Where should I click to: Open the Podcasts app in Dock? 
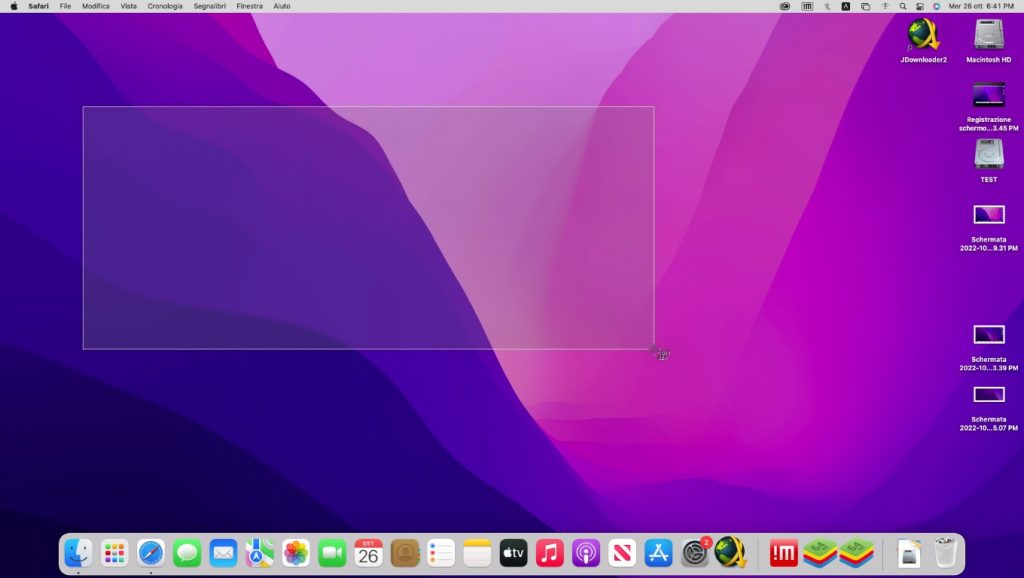[586, 552]
